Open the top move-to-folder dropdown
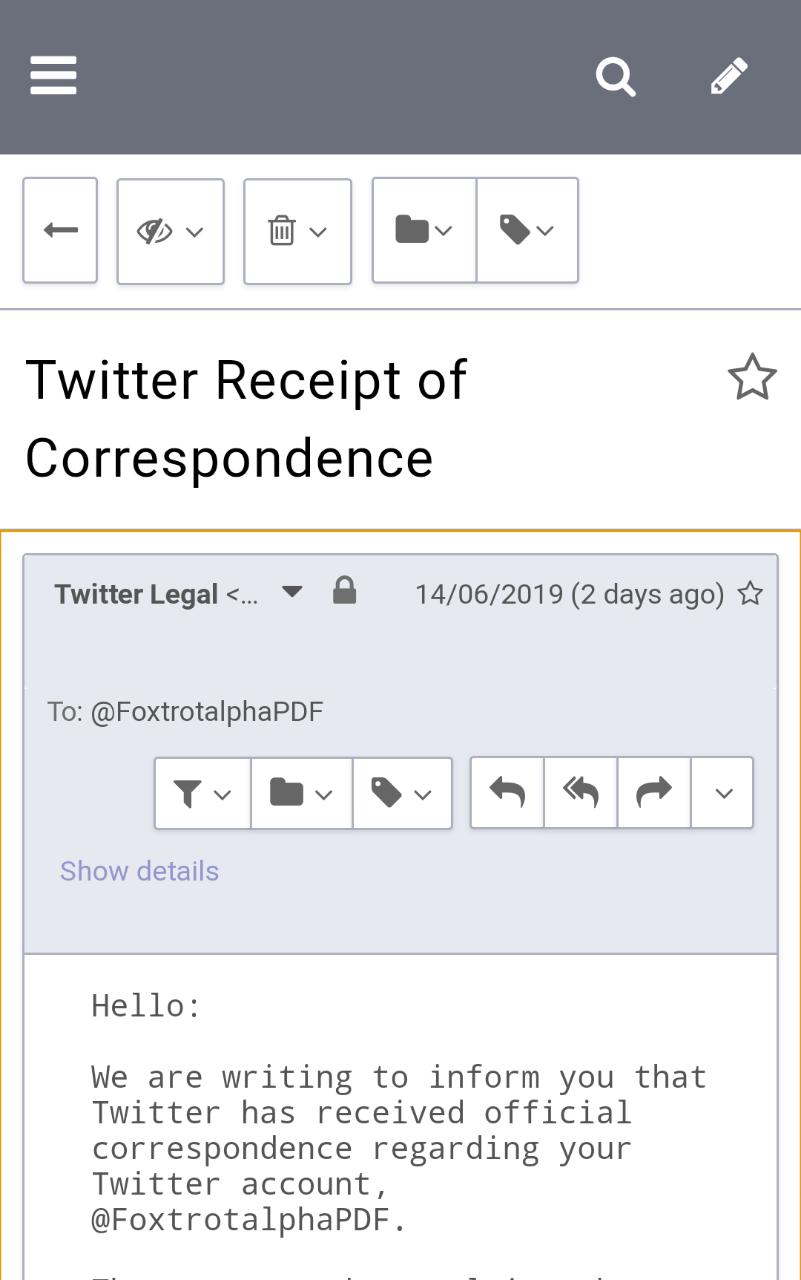The image size is (801, 1280). point(424,230)
